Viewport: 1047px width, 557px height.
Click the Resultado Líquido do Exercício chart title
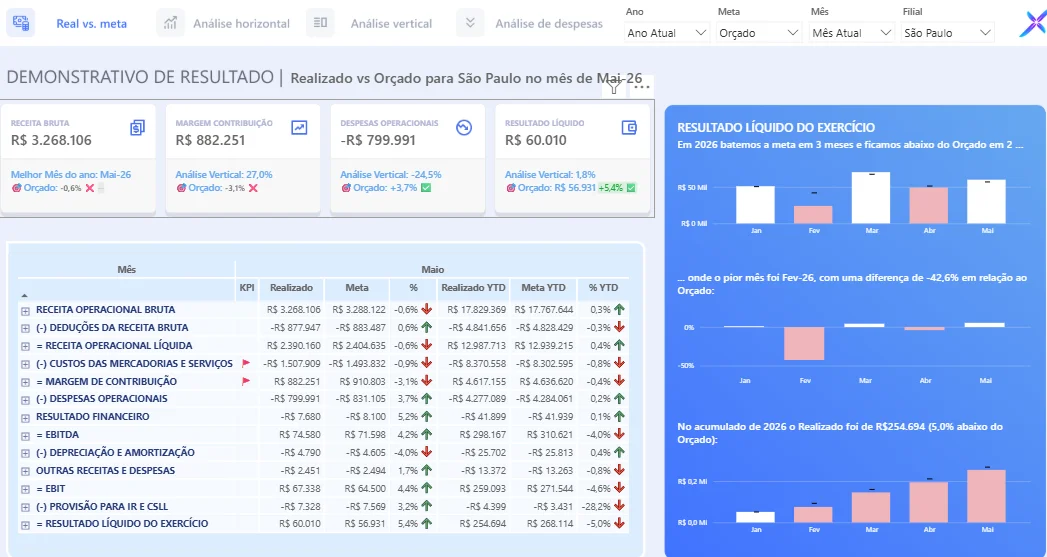tap(776, 128)
